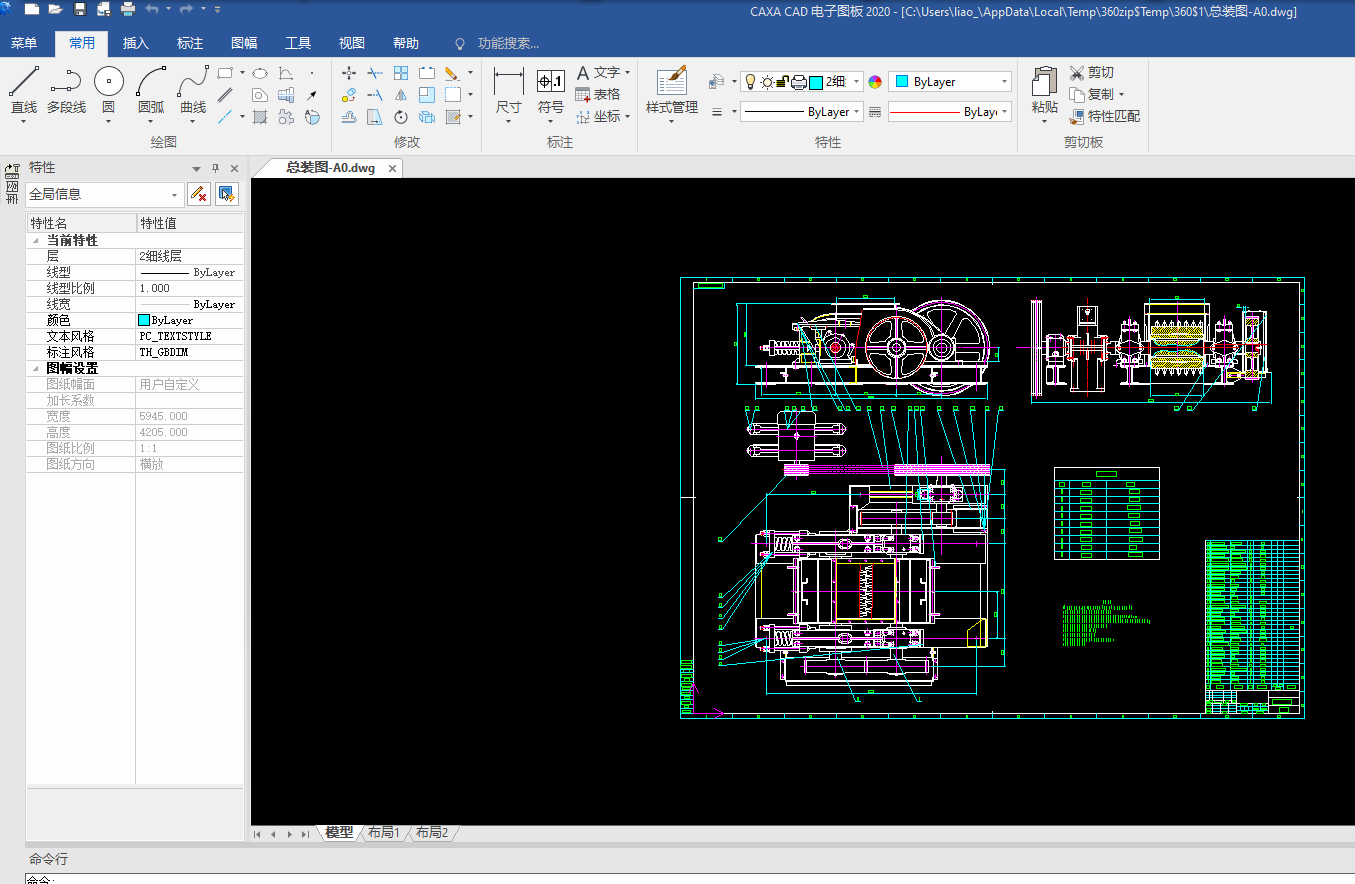Switch to the 插入 ribbon tab
The height and width of the screenshot is (884, 1355).
tap(135, 43)
